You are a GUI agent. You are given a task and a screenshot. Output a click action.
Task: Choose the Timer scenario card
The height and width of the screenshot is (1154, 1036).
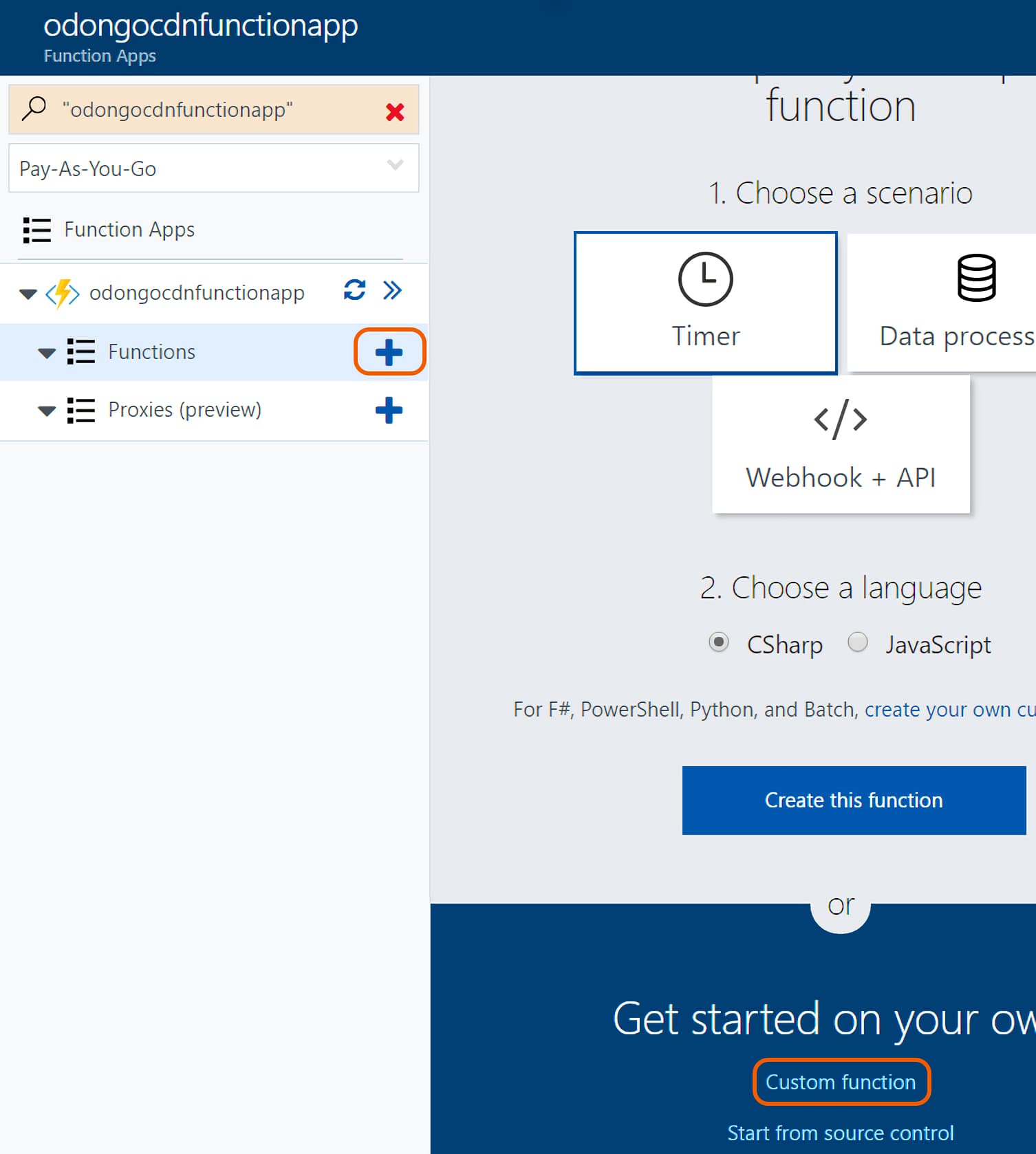[x=706, y=303]
